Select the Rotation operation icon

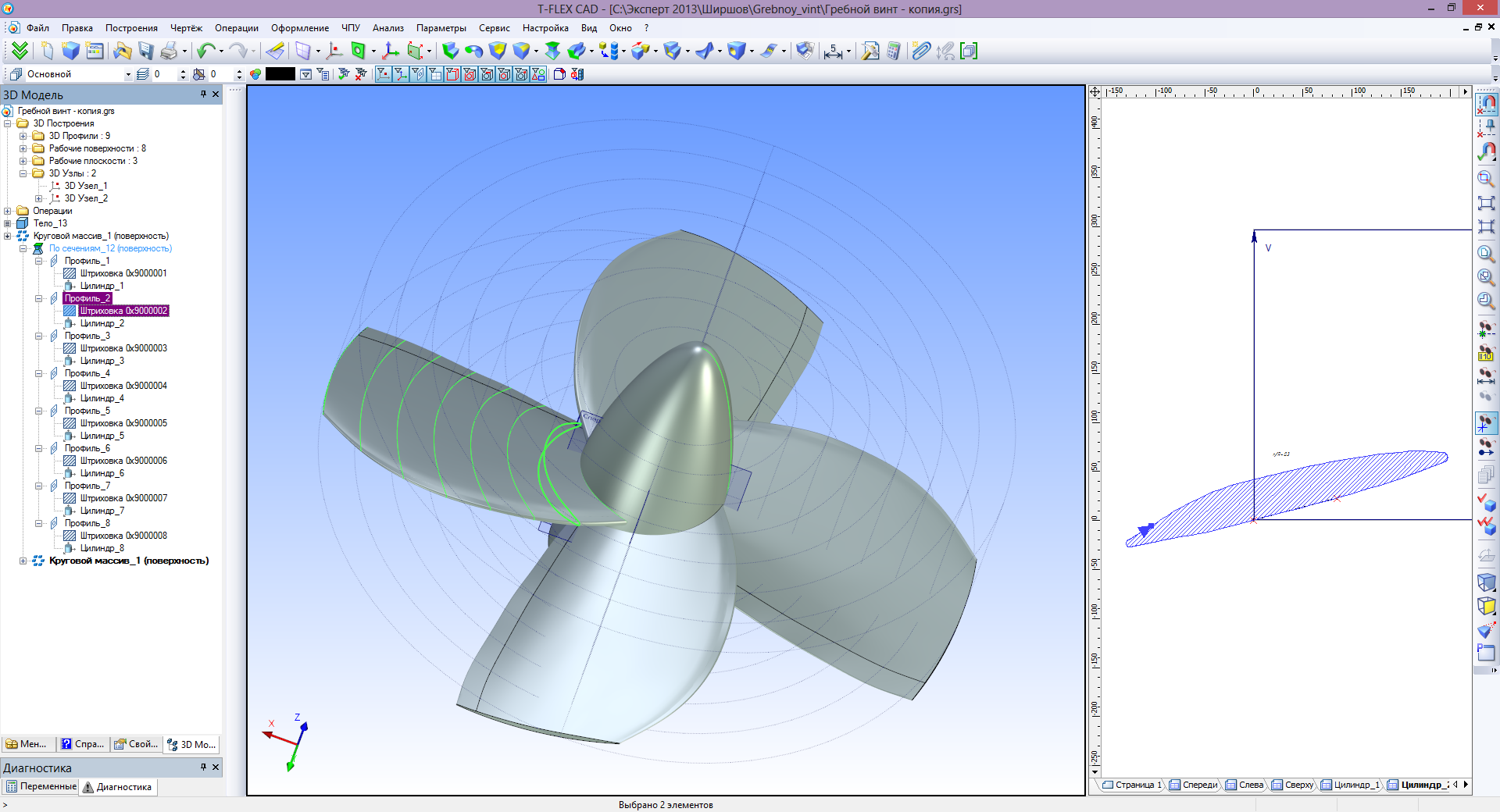point(473,51)
